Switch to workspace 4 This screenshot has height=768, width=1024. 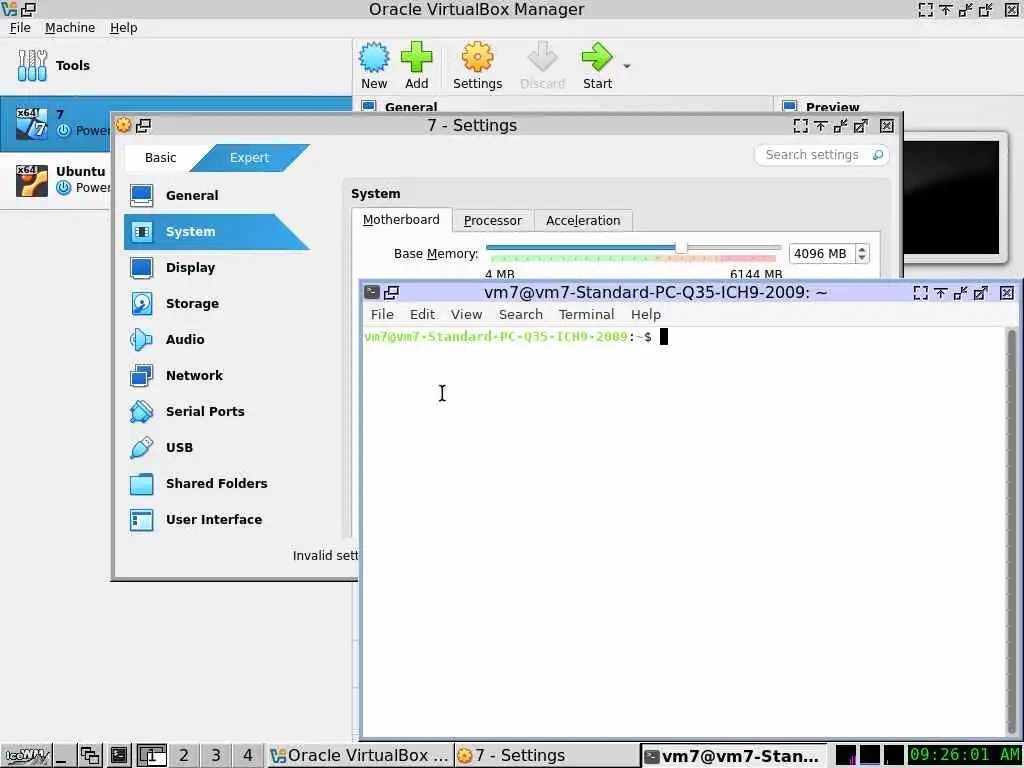click(248, 756)
